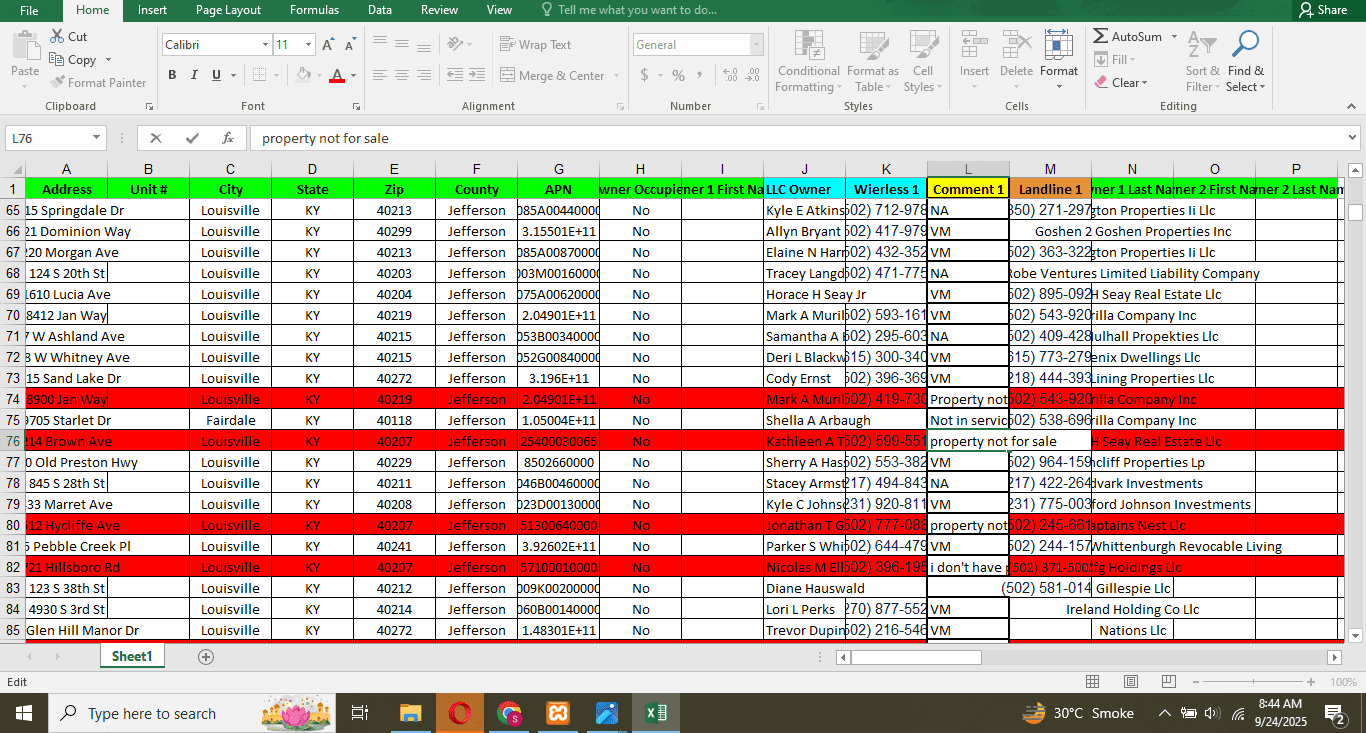Expand the font name Calibri dropdown
The image size is (1366, 733).
[x=265, y=45]
